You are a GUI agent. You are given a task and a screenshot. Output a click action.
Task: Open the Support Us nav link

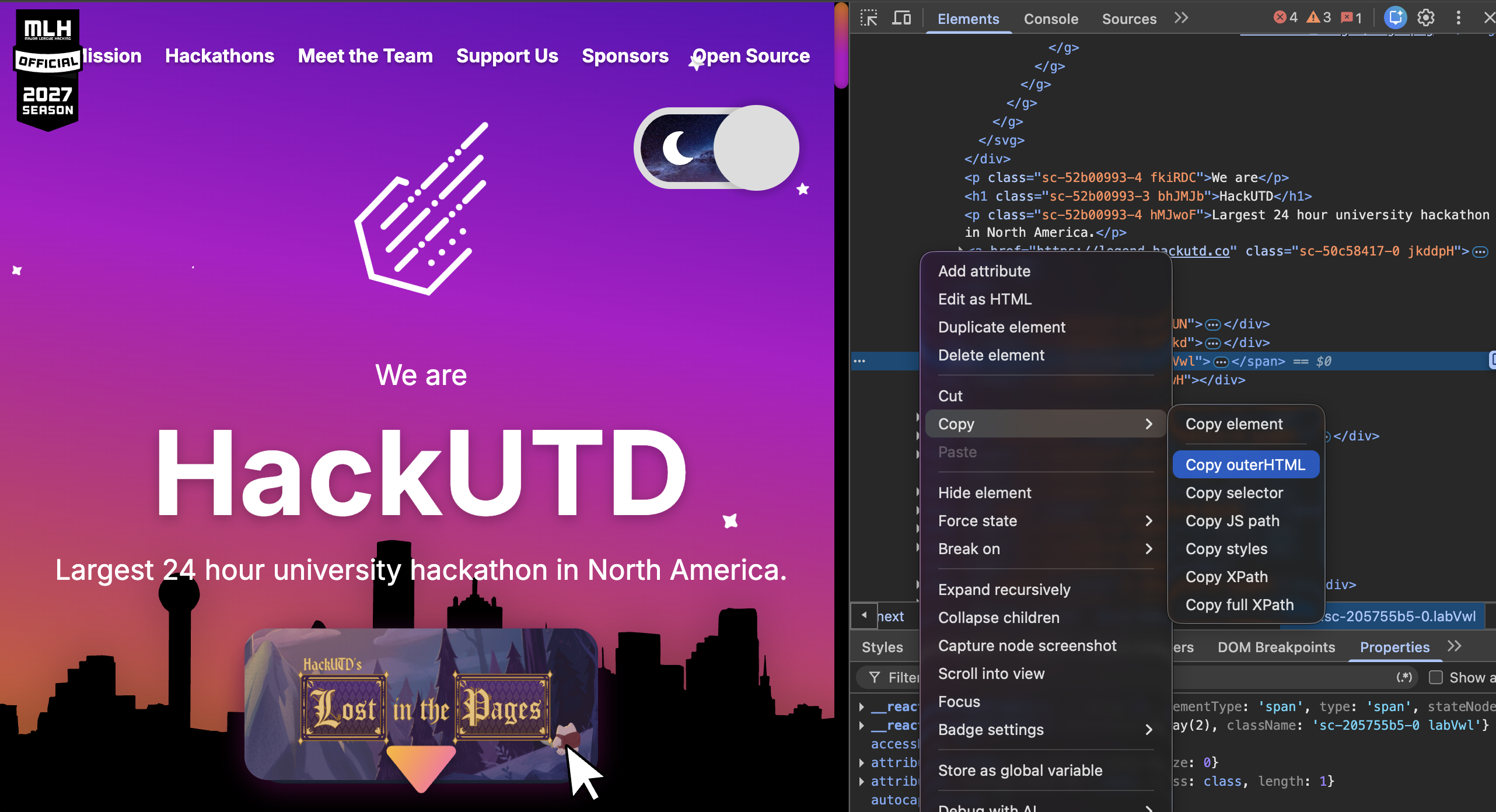pos(507,55)
